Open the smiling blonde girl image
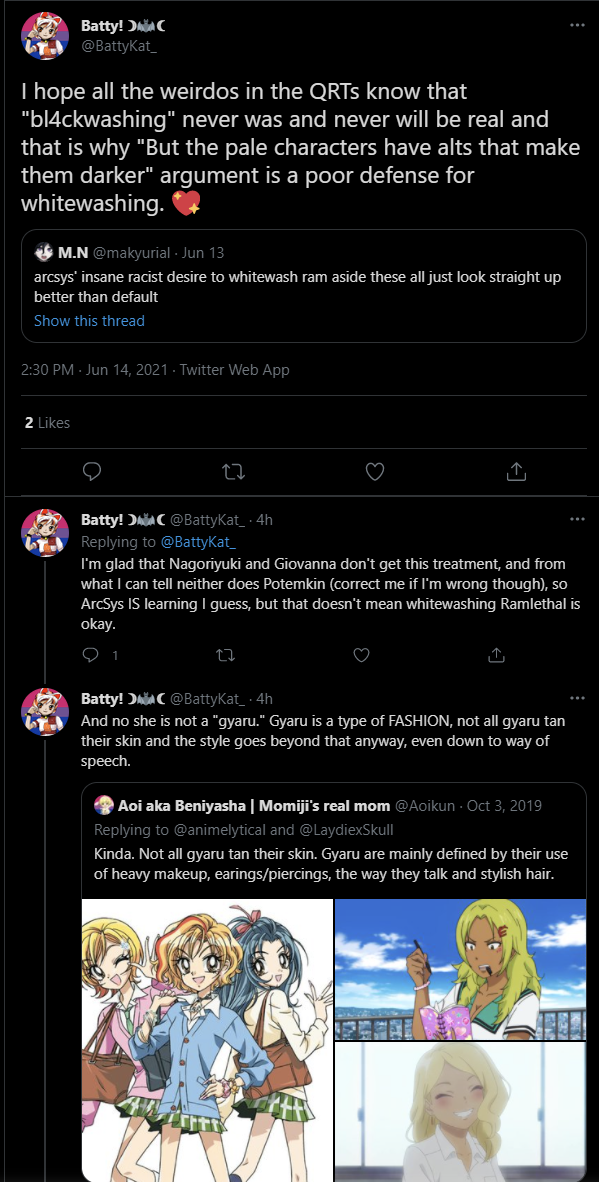The width and height of the screenshot is (599, 1182). click(x=460, y=1112)
